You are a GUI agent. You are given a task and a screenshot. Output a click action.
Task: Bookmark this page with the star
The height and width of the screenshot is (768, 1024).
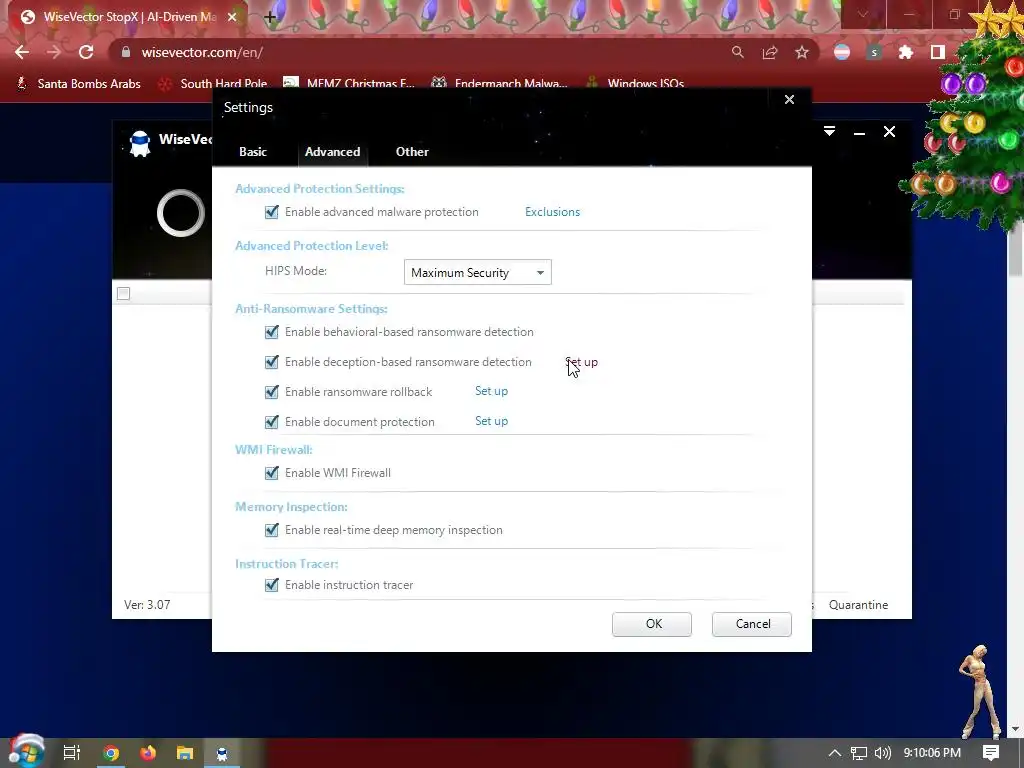click(x=802, y=52)
